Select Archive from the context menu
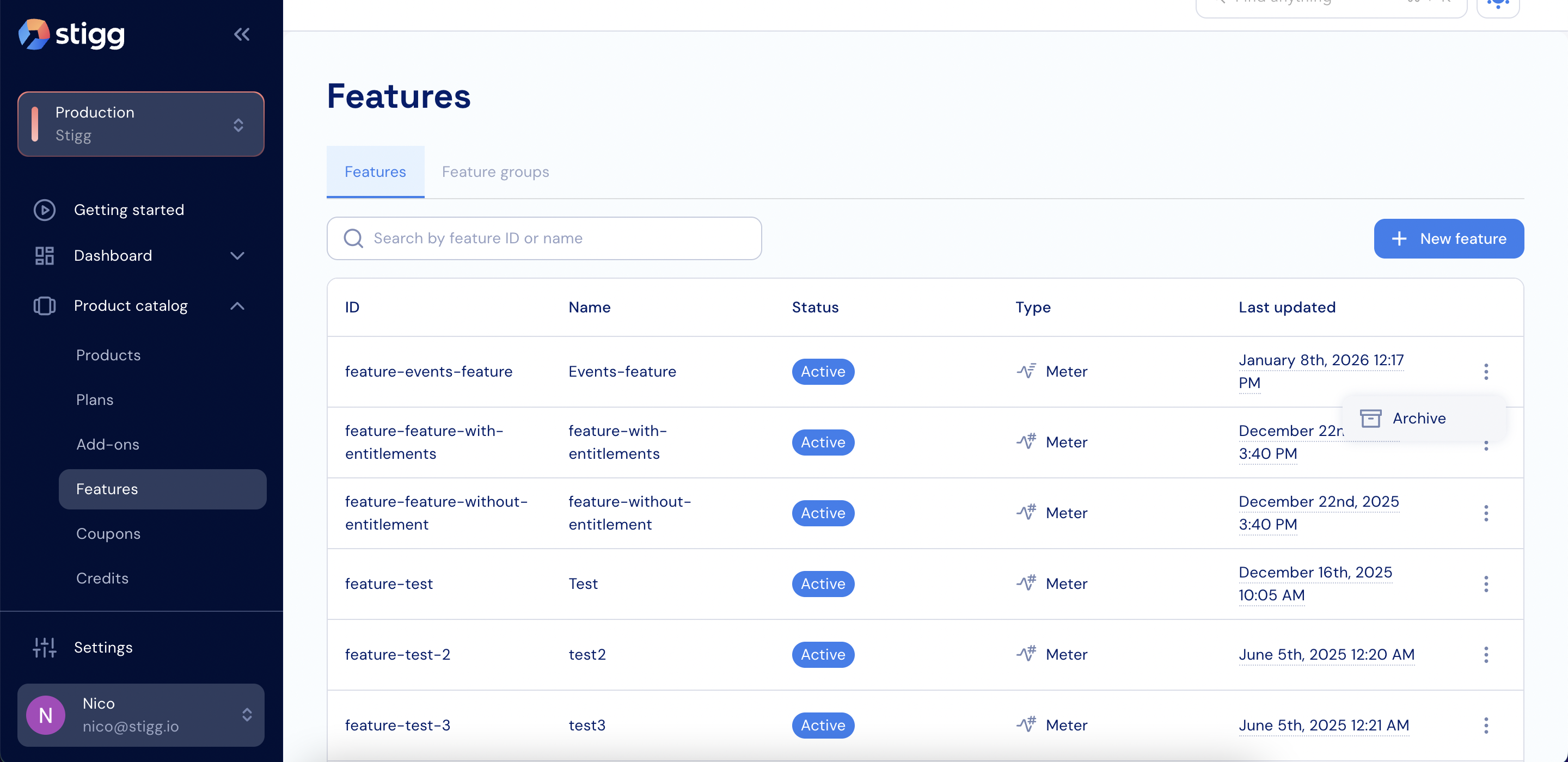The image size is (1568, 762). click(1418, 418)
